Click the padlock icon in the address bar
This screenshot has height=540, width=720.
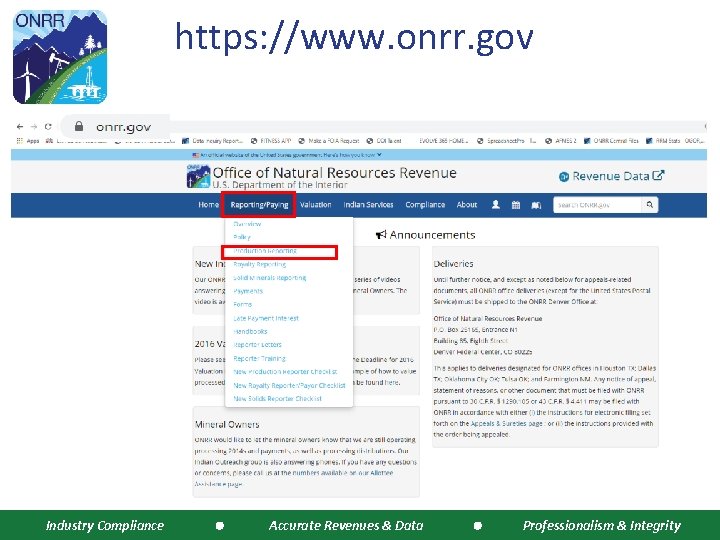click(x=79, y=126)
